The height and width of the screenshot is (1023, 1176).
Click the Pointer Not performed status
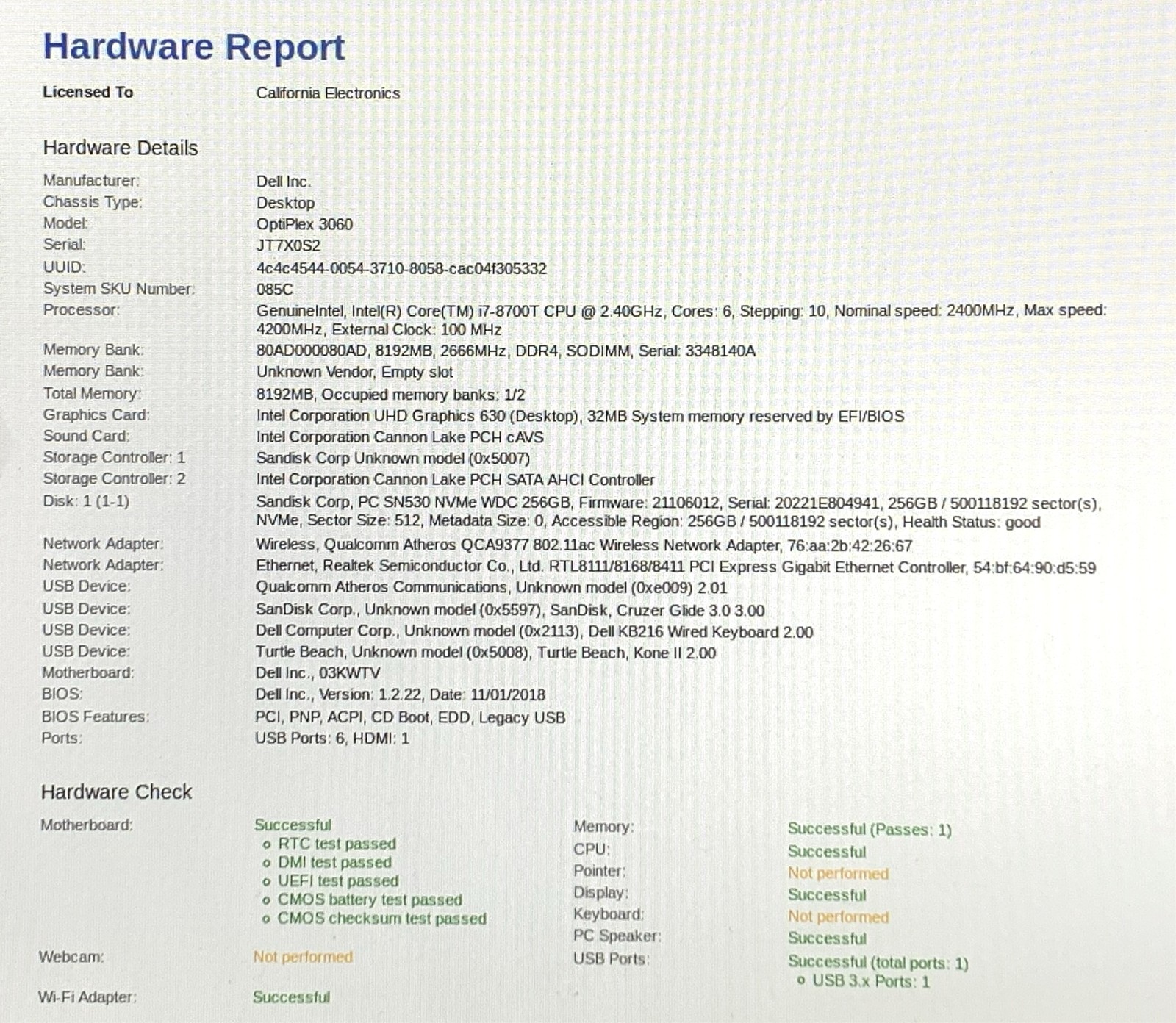pos(839,873)
